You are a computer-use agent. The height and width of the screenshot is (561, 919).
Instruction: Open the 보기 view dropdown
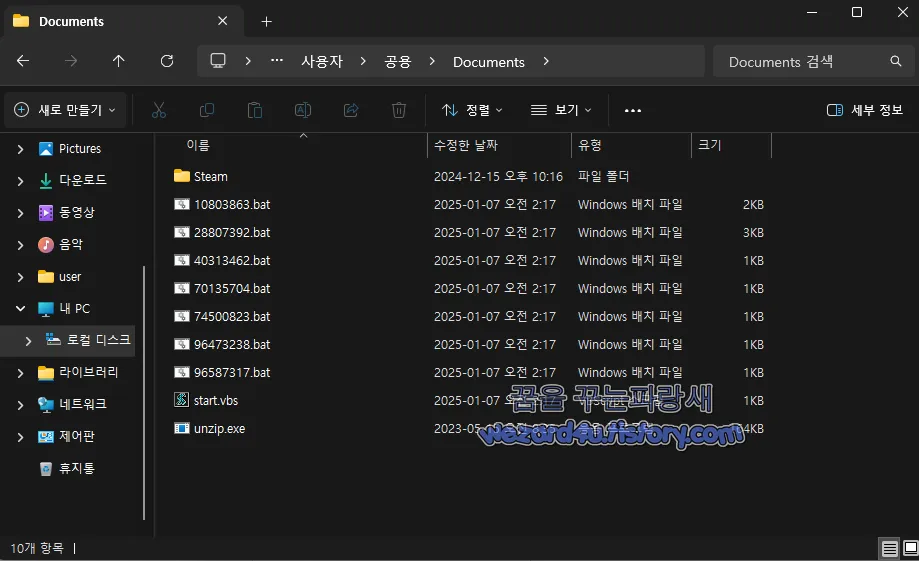561,110
